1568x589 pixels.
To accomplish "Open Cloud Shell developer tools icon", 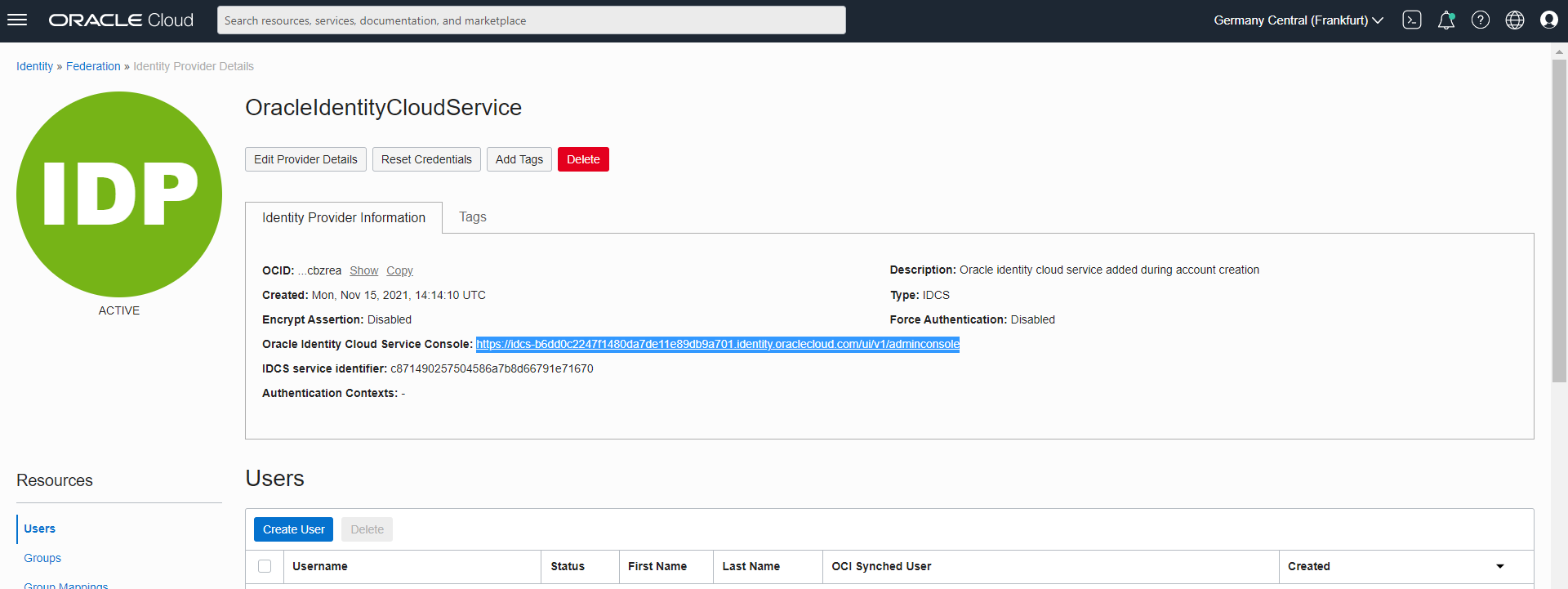I will (1412, 20).
